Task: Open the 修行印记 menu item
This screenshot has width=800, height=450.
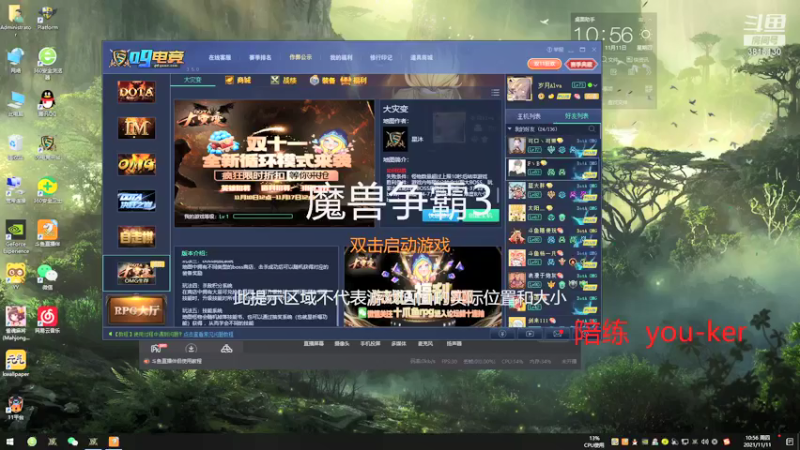Action: pos(381,58)
